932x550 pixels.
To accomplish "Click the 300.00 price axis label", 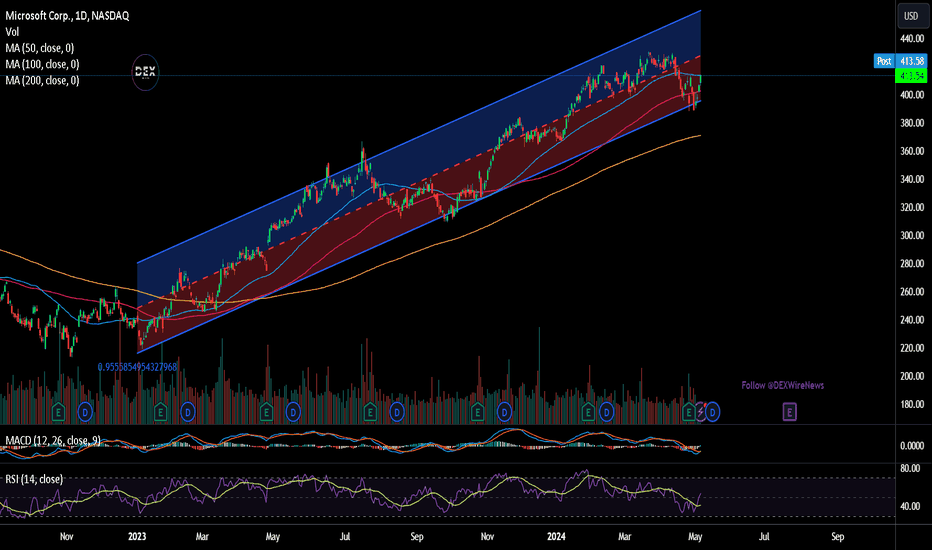I will coord(912,235).
